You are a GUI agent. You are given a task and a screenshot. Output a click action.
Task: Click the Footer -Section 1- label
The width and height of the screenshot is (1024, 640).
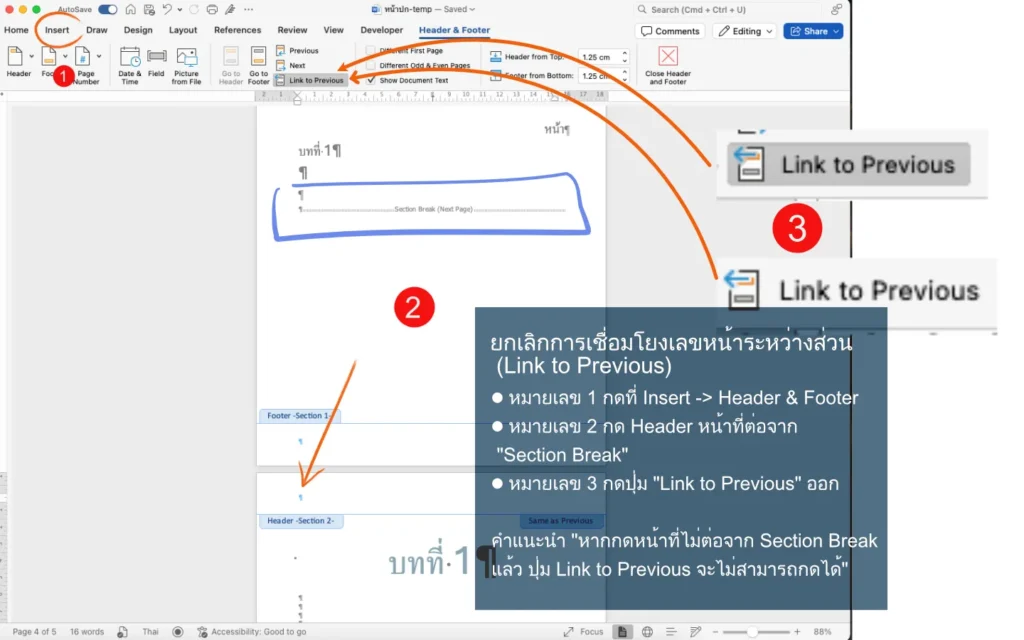[299, 415]
